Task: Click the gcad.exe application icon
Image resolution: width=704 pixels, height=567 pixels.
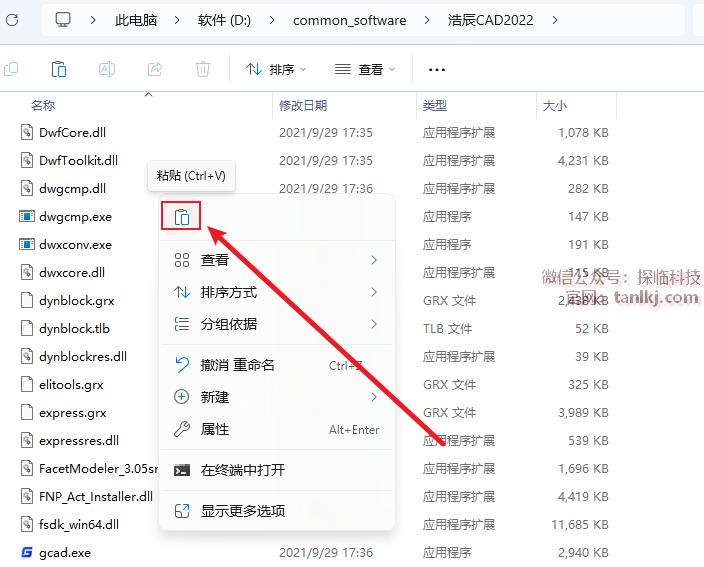Action: 27,552
